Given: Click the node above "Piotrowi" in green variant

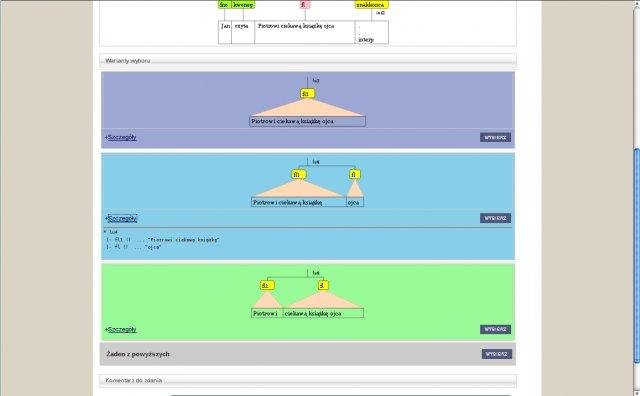Looking at the screenshot, I should 267,285.
